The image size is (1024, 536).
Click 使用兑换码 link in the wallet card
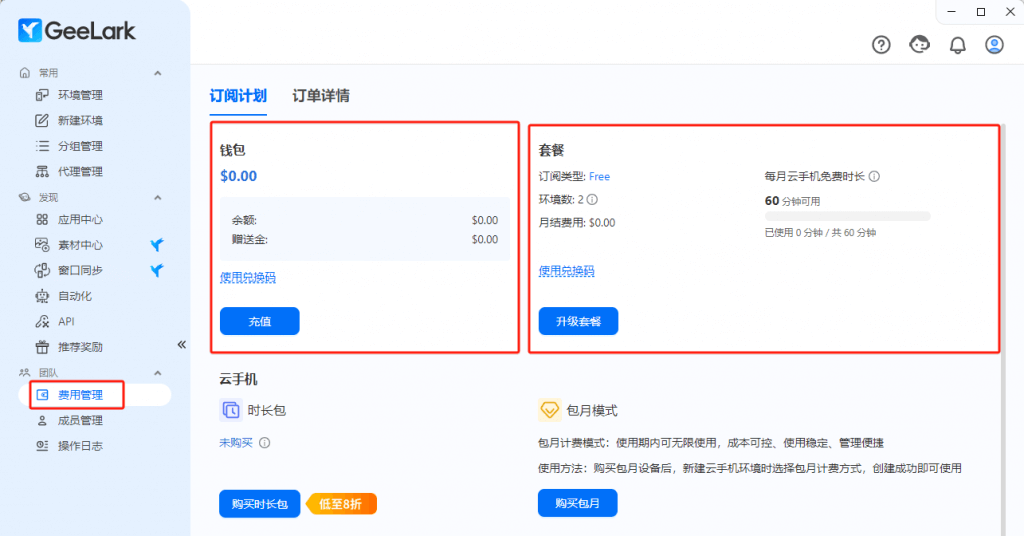[x=247, y=277]
